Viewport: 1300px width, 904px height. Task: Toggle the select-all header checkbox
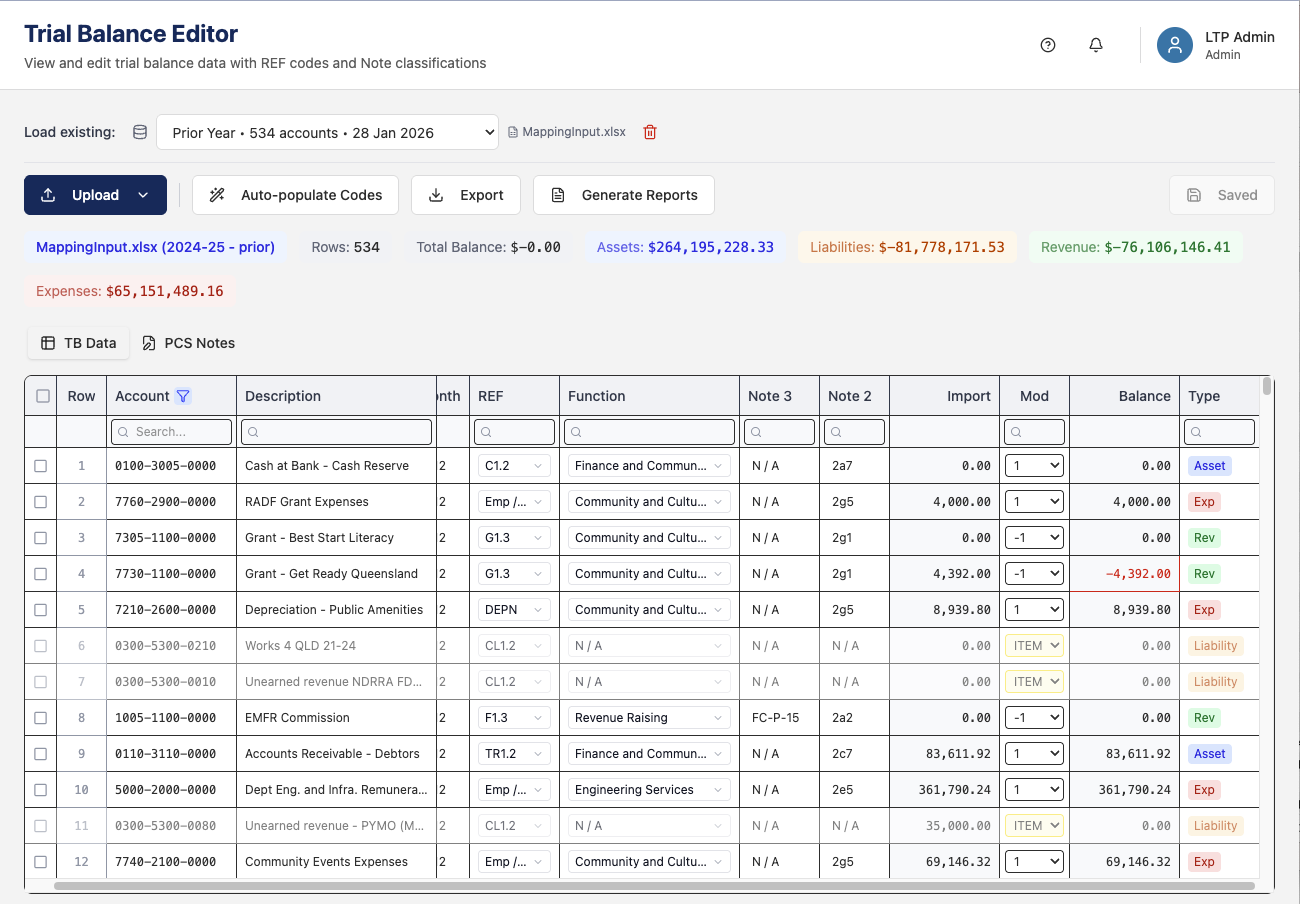pyautogui.click(x=43, y=396)
